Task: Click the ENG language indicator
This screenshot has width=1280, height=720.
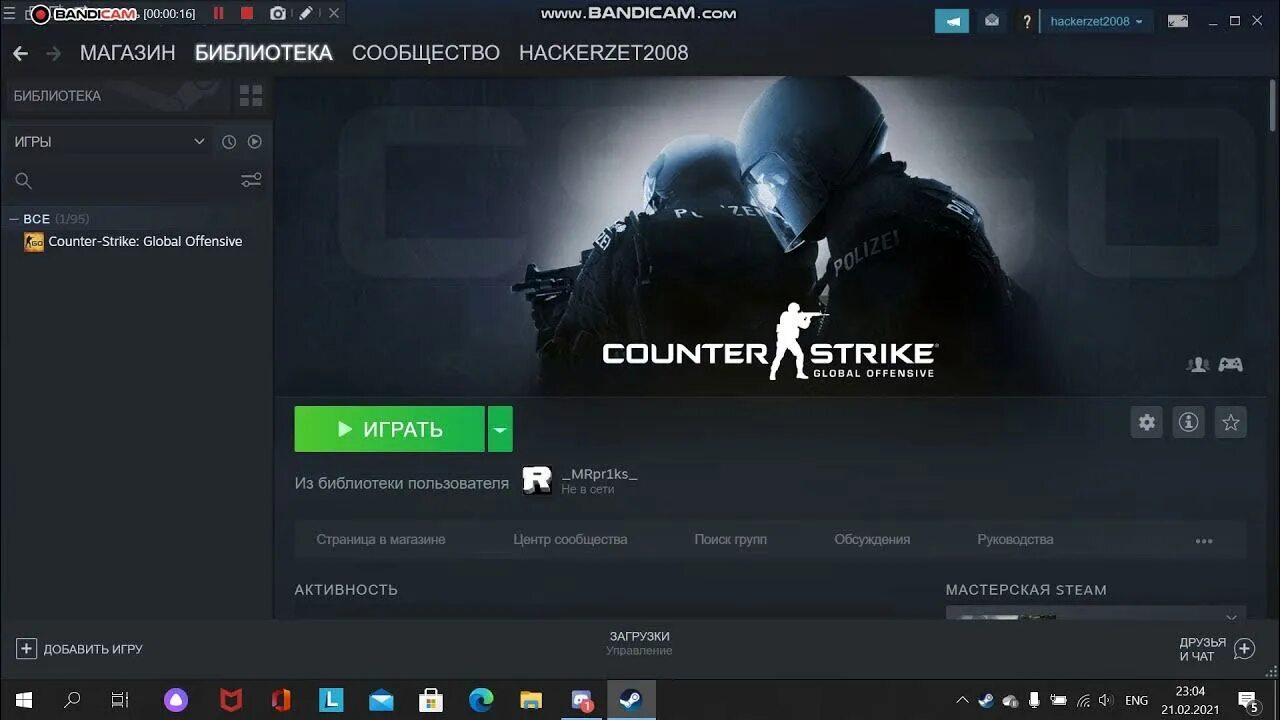Action: tap(1136, 700)
